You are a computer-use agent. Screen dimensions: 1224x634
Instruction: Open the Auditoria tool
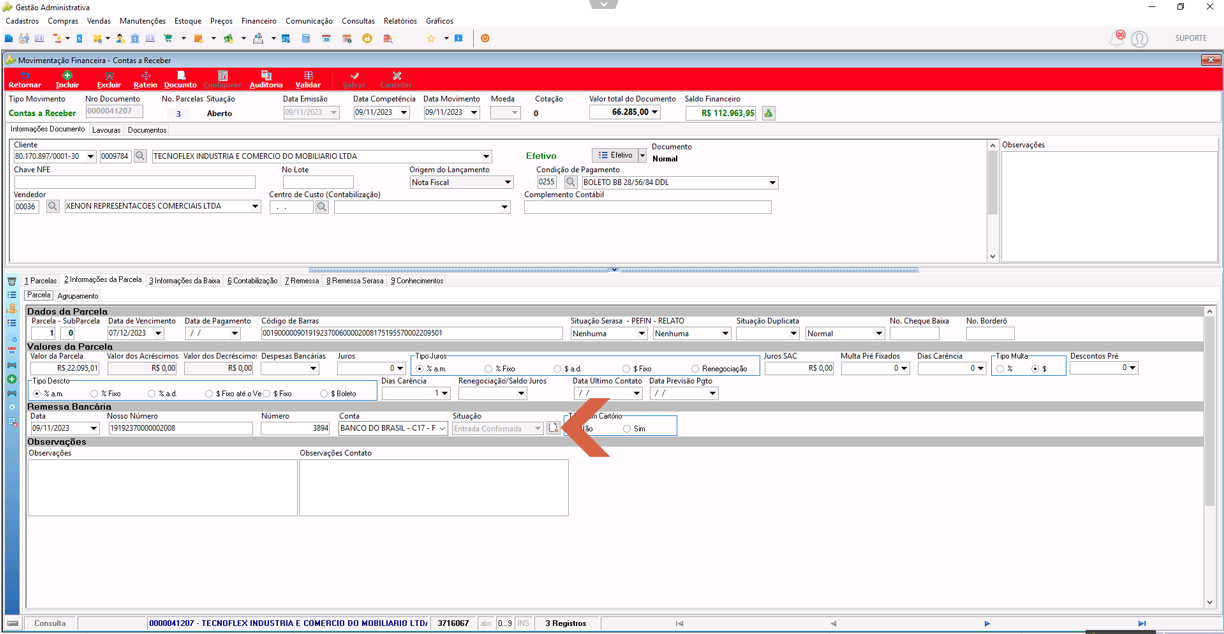(x=266, y=80)
